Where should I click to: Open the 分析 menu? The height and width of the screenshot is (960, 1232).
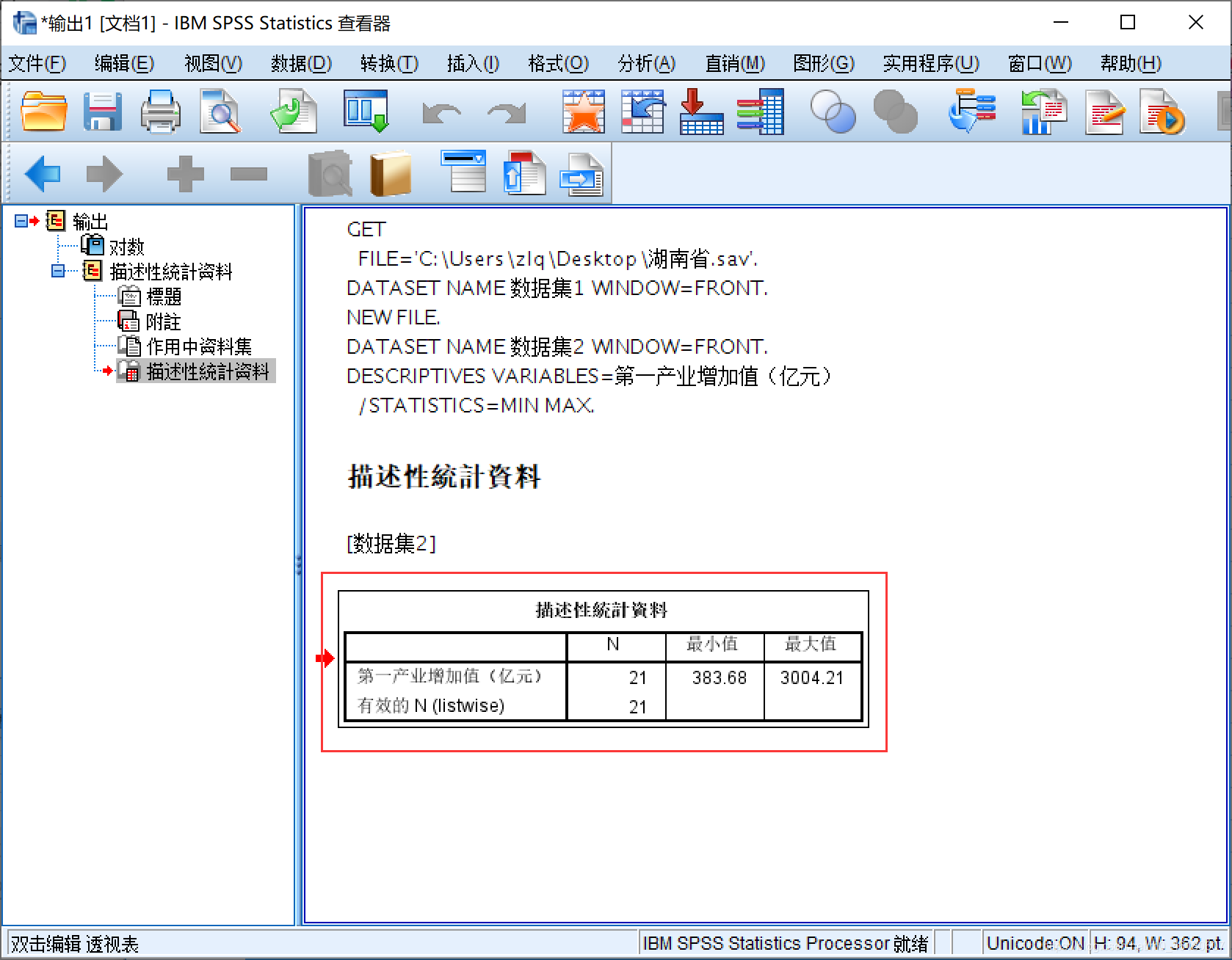(x=646, y=64)
